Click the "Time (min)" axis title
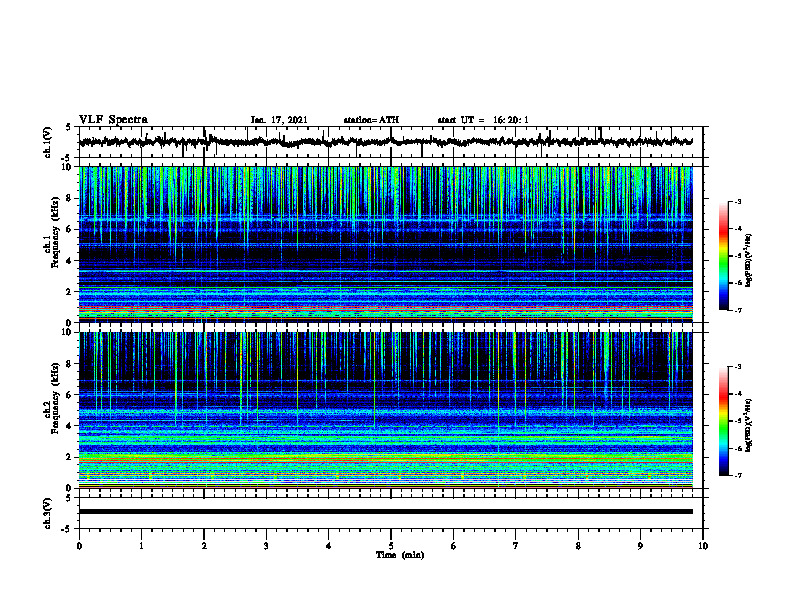Viewport: 792px width, 612px height. pos(400,555)
